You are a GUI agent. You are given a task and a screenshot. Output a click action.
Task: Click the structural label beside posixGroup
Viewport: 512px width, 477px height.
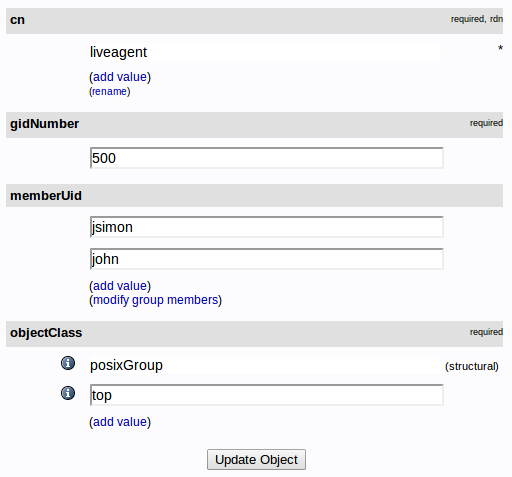(x=472, y=366)
